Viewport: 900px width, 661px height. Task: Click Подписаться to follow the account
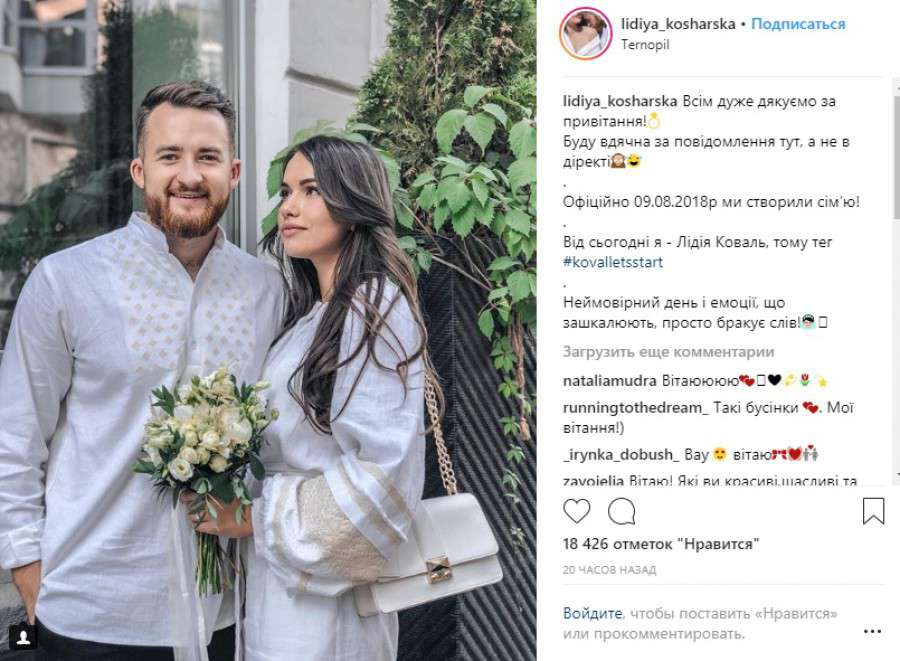798,24
